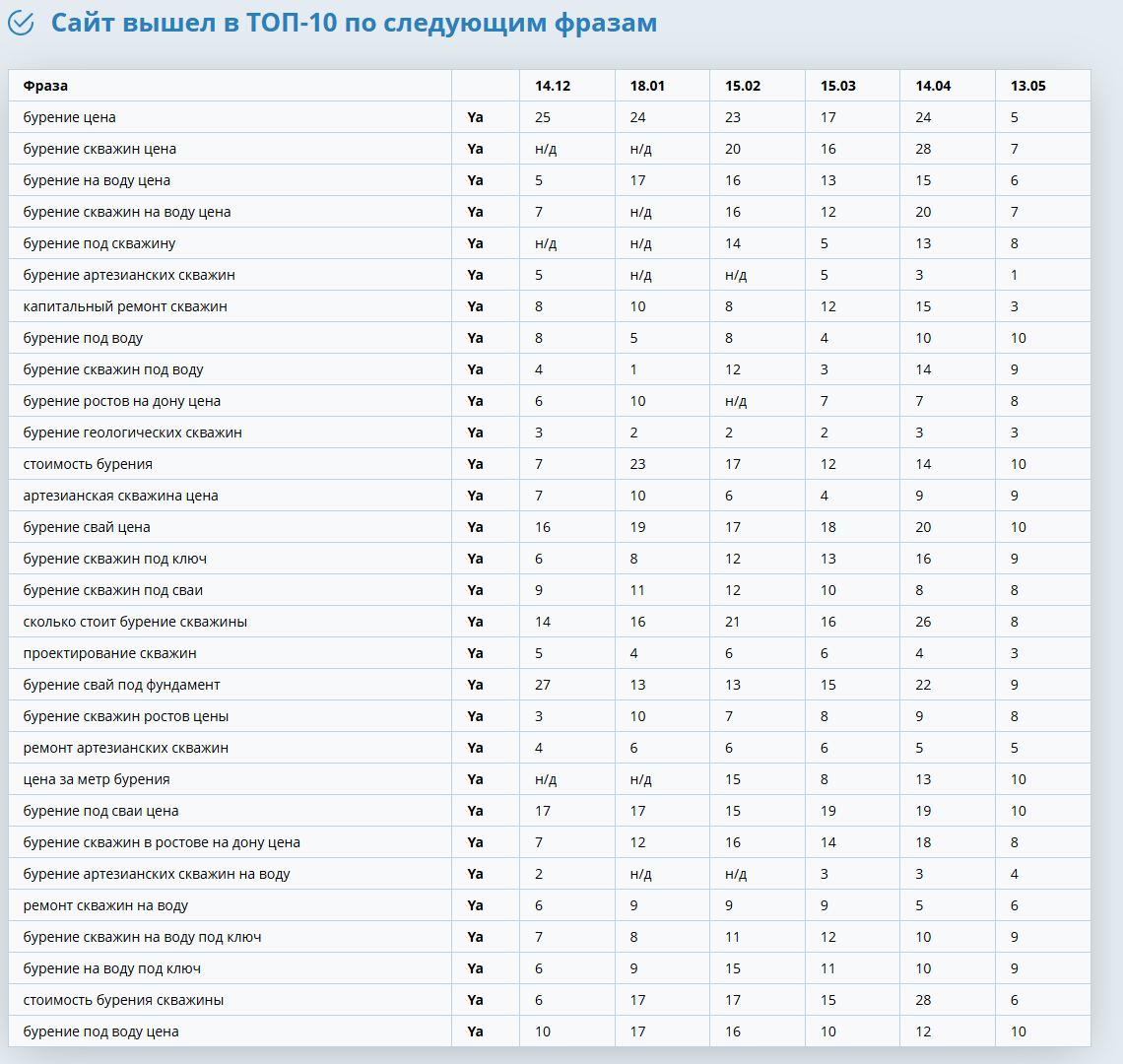Click the phrase 'бурение под сваи цена'

coord(101,811)
